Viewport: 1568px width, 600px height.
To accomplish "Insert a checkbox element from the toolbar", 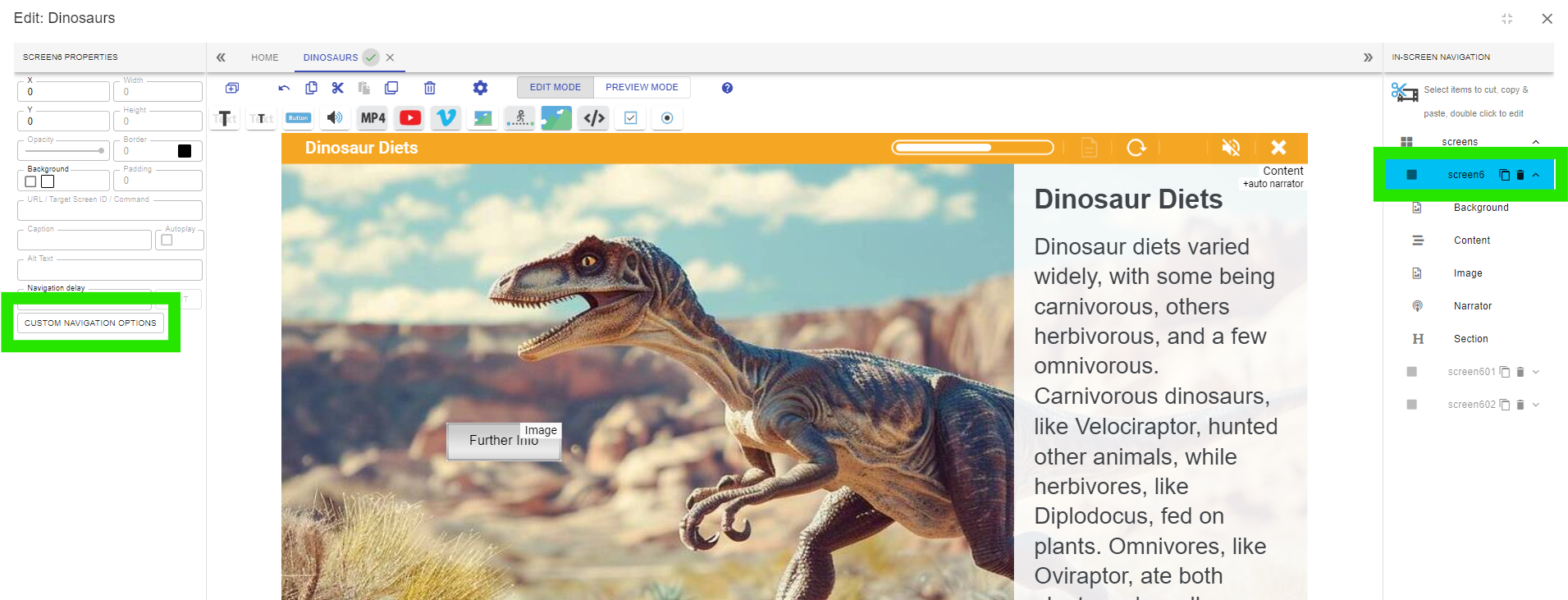I will [x=631, y=118].
